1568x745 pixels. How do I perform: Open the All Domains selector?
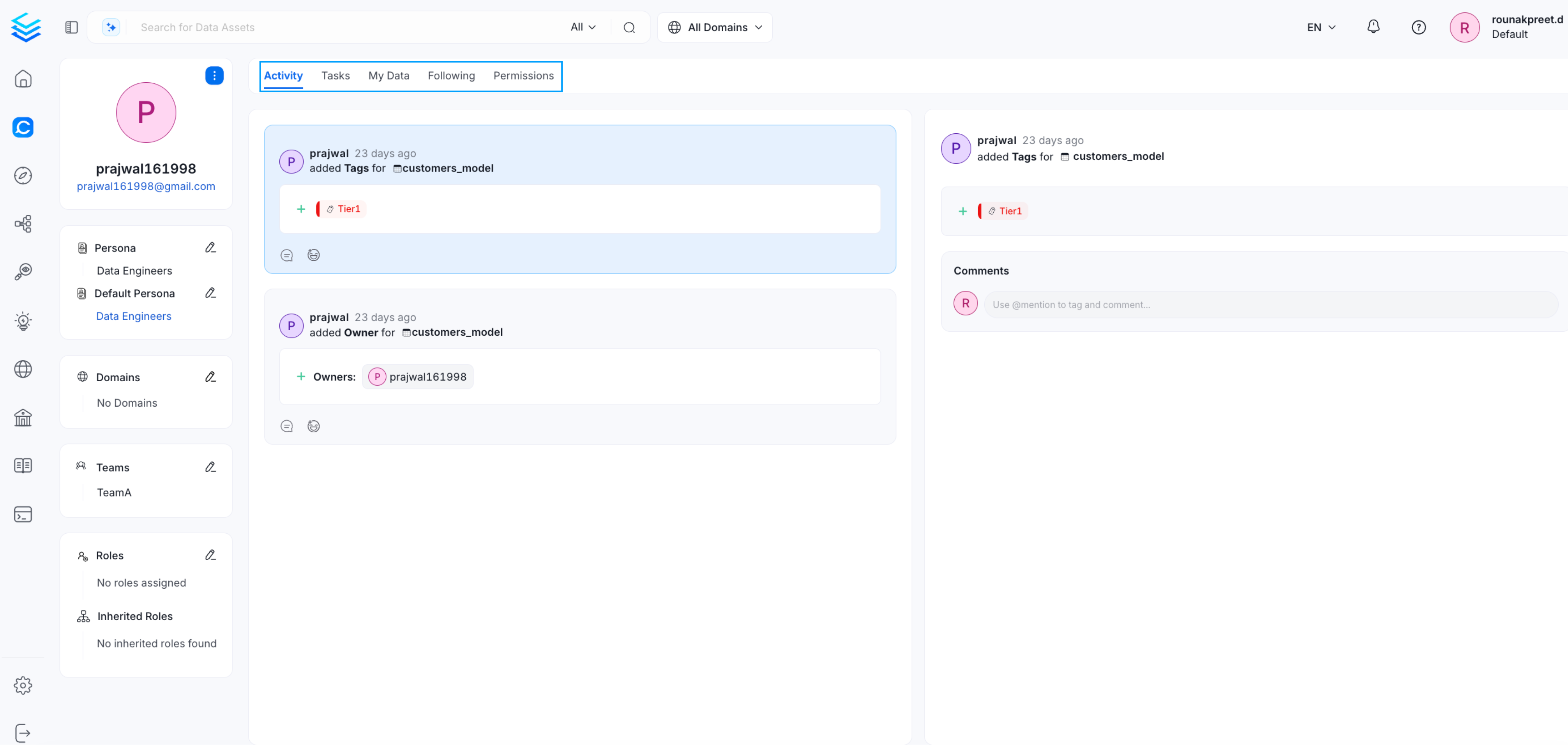[x=715, y=27]
